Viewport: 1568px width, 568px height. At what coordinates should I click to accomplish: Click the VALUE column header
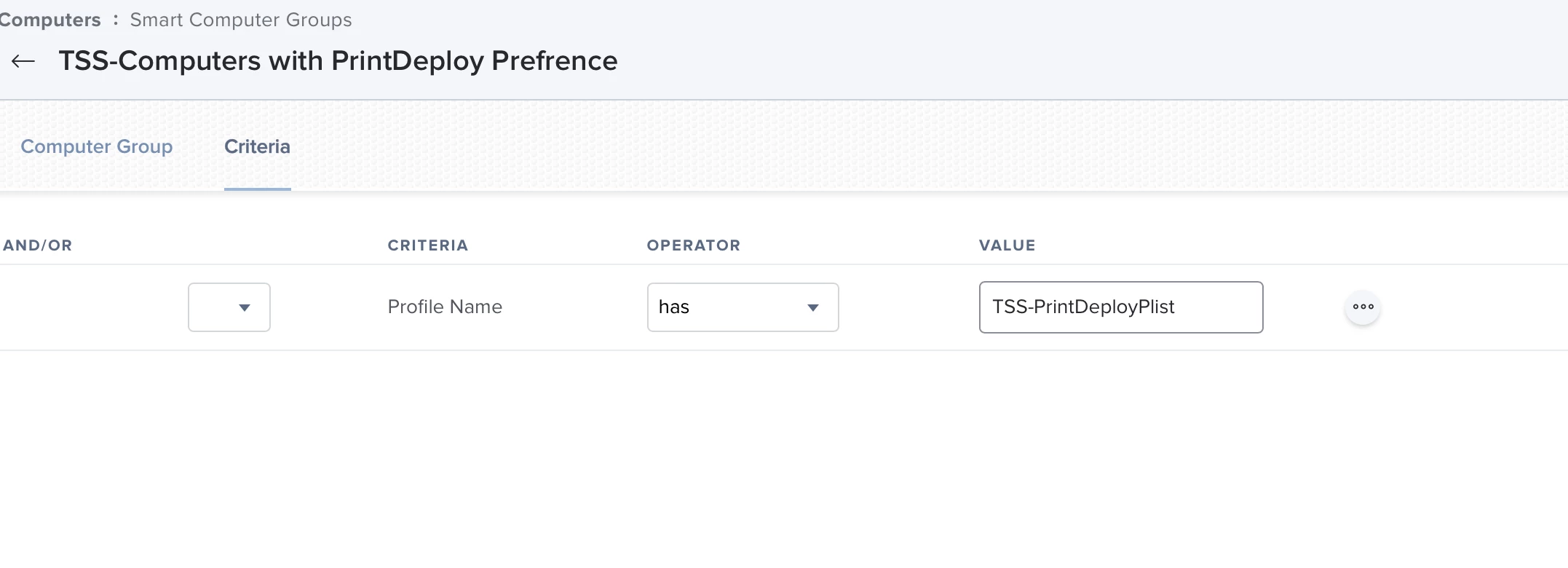[x=1007, y=245]
